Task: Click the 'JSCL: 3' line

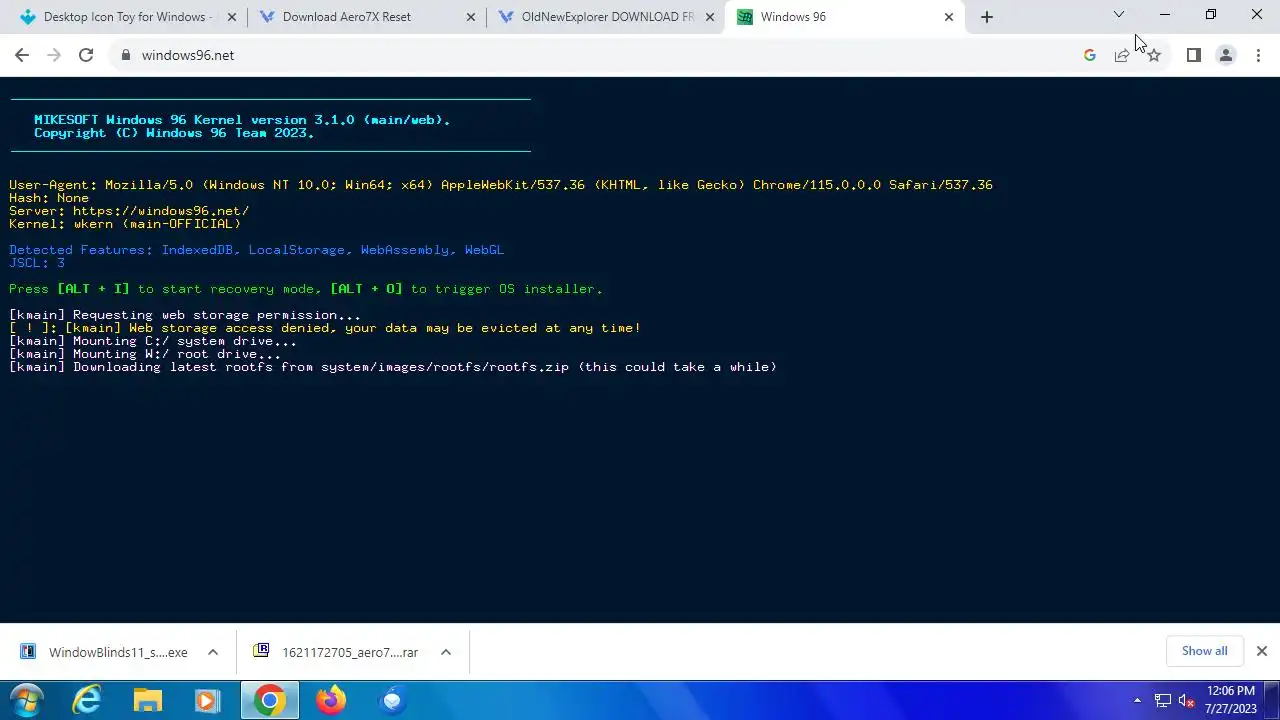Action: [37, 263]
